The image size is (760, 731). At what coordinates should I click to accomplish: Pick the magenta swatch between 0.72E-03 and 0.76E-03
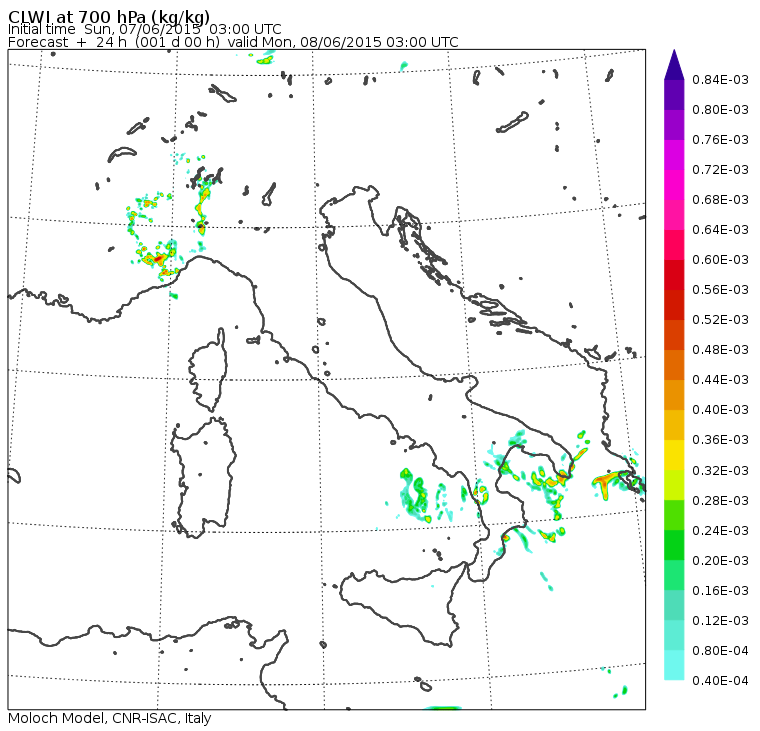(674, 155)
